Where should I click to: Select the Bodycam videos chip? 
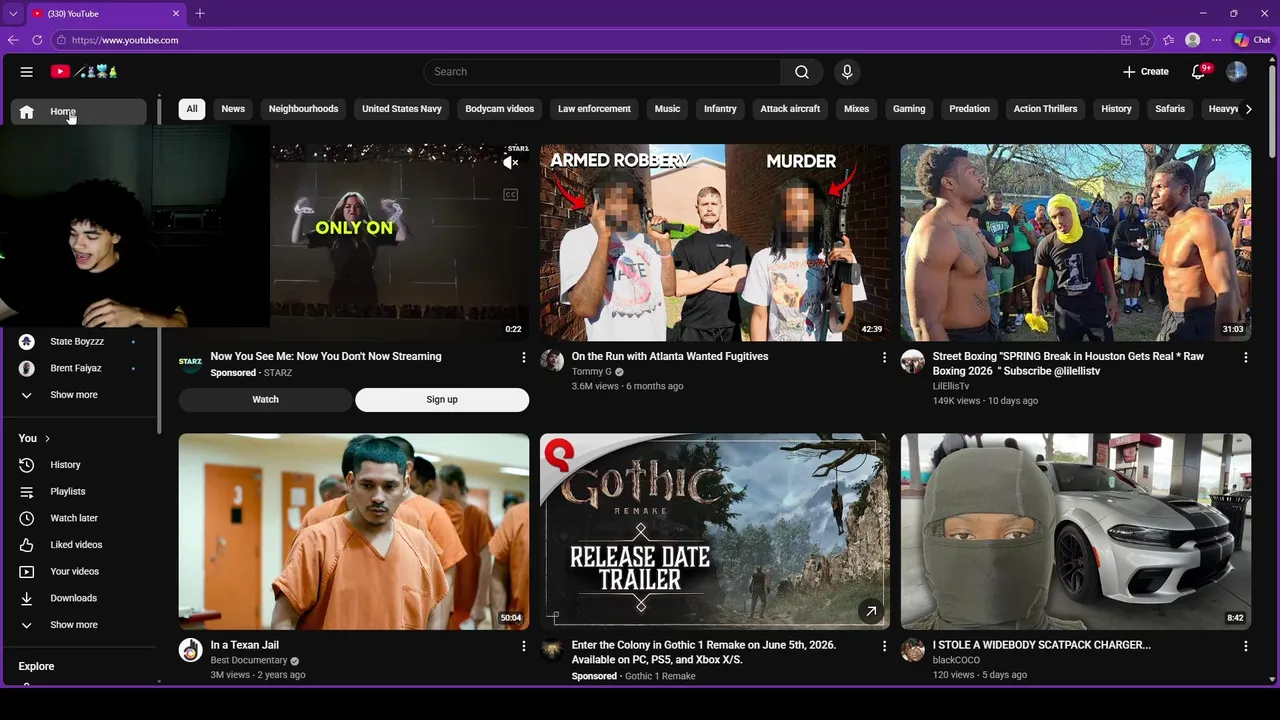coord(500,109)
